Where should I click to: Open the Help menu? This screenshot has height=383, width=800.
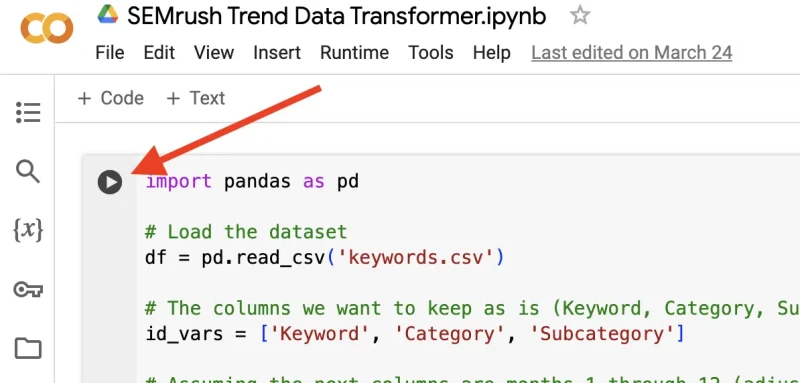pyautogui.click(x=492, y=53)
